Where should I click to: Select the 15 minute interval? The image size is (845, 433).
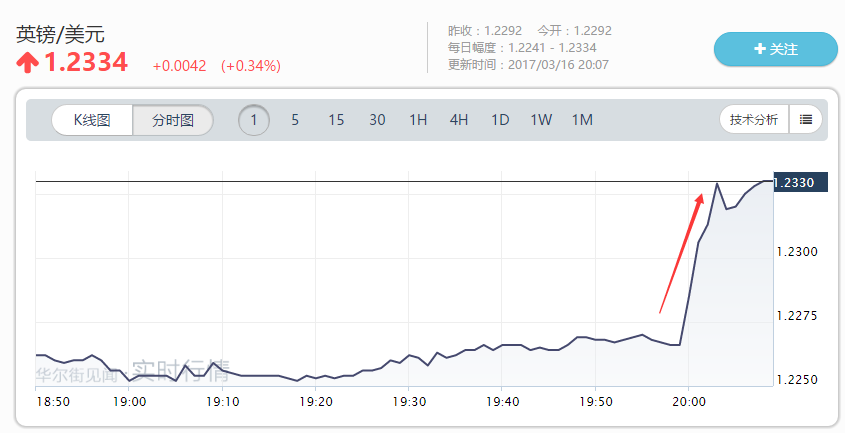(x=336, y=120)
